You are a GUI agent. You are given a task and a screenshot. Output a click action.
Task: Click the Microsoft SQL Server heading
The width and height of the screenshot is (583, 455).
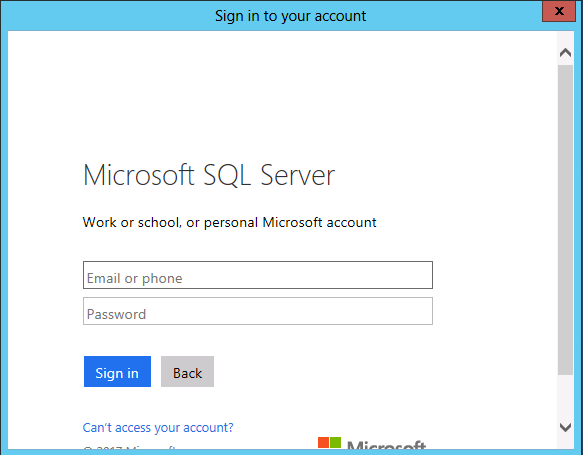pos(209,175)
